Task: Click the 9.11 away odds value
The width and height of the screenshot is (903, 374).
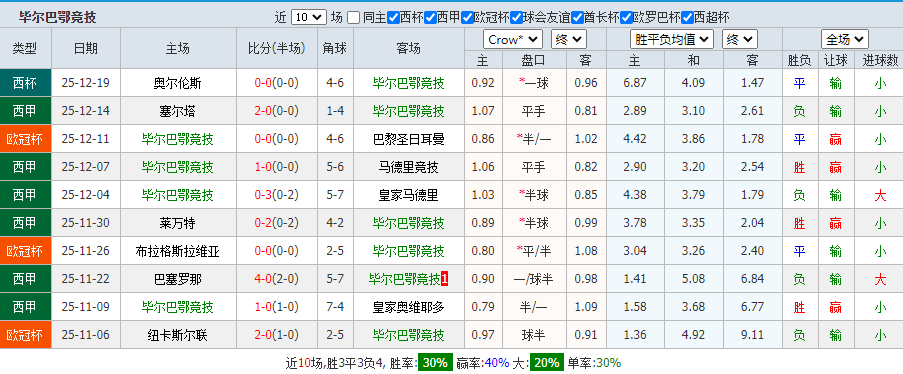Action: [x=752, y=335]
